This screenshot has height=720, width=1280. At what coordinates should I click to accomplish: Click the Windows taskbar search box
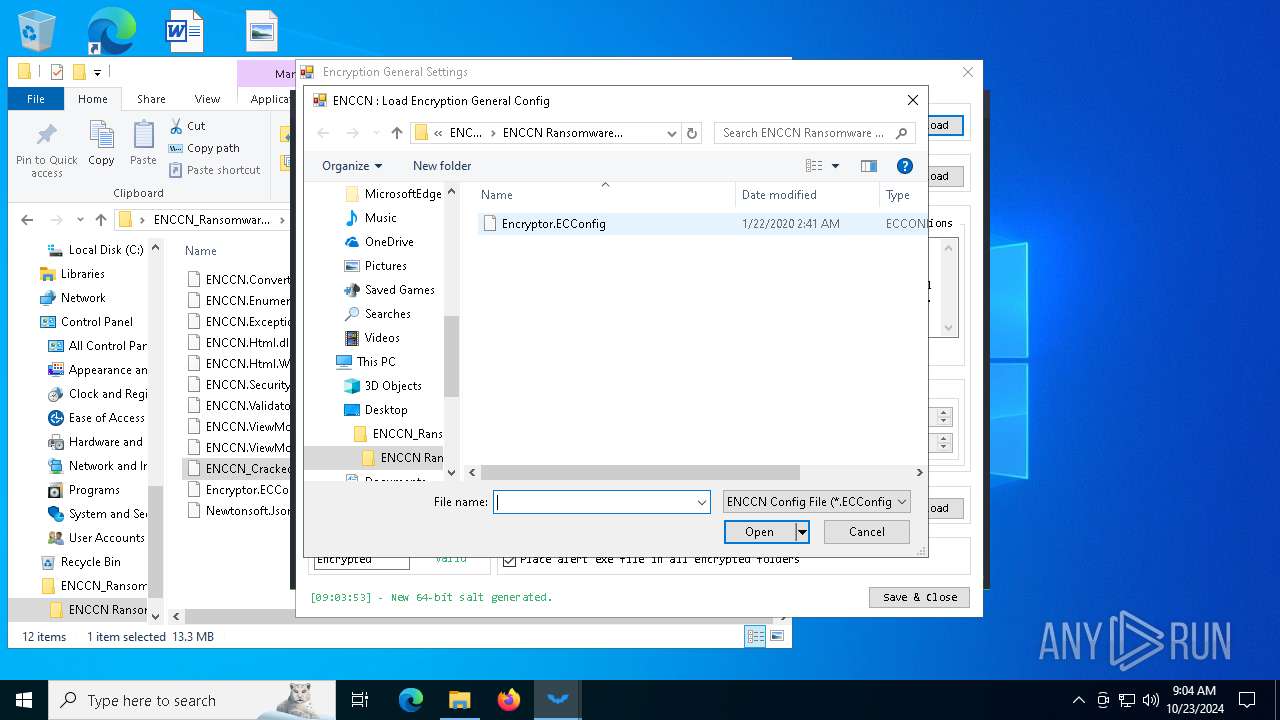pos(190,700)
